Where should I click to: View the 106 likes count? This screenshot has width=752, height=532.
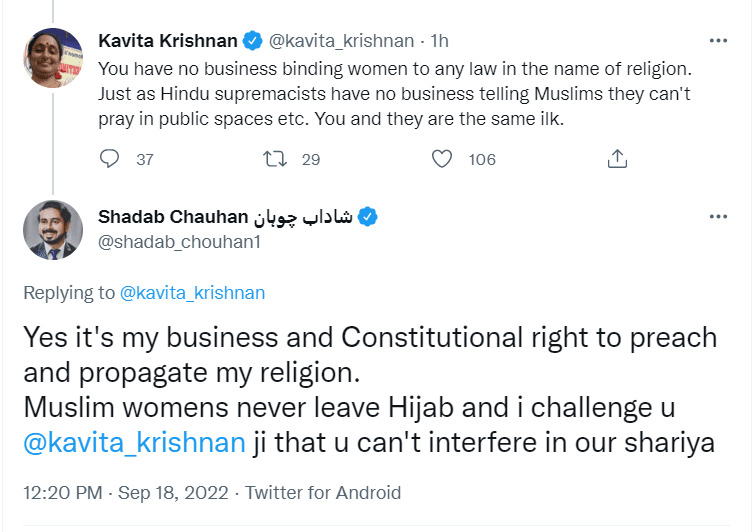pos(482,159)
